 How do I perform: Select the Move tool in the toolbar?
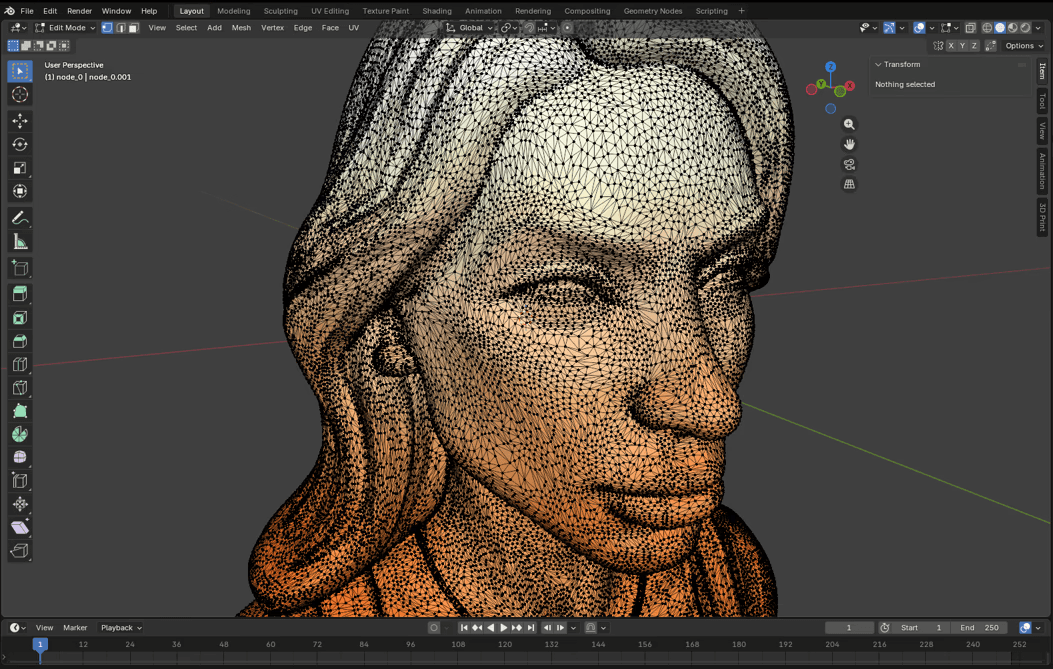(x=20, y=121)
